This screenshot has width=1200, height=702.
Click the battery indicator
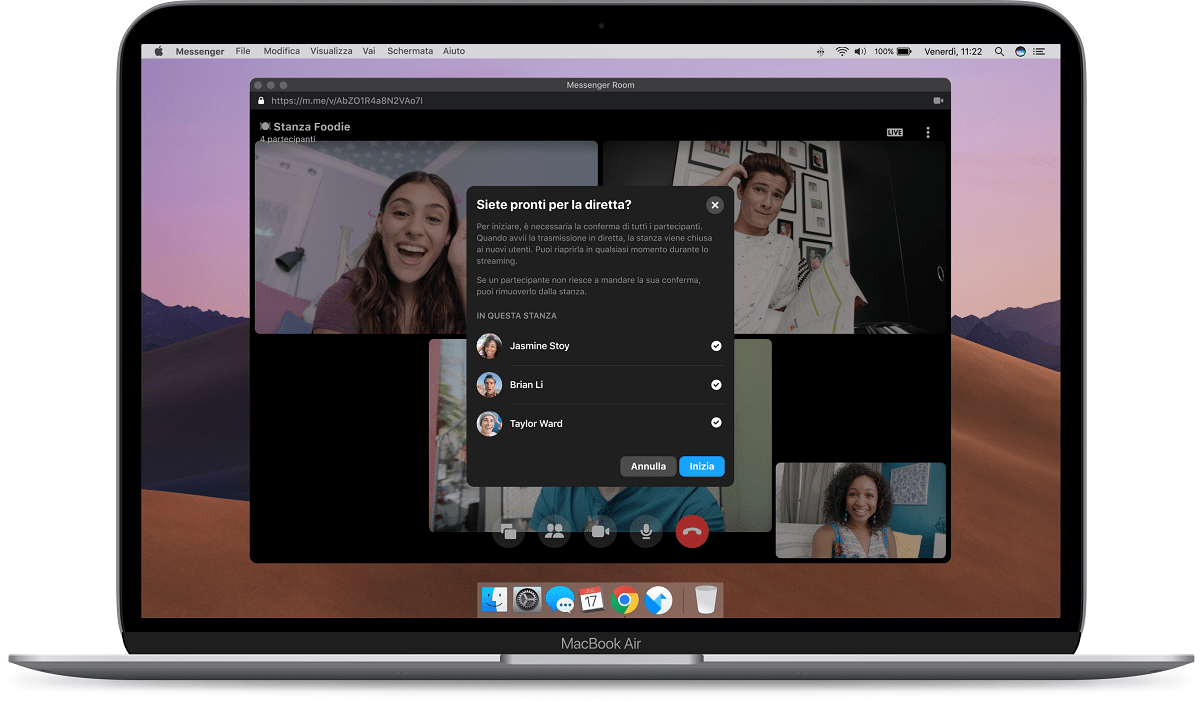[x=893, y=51]
